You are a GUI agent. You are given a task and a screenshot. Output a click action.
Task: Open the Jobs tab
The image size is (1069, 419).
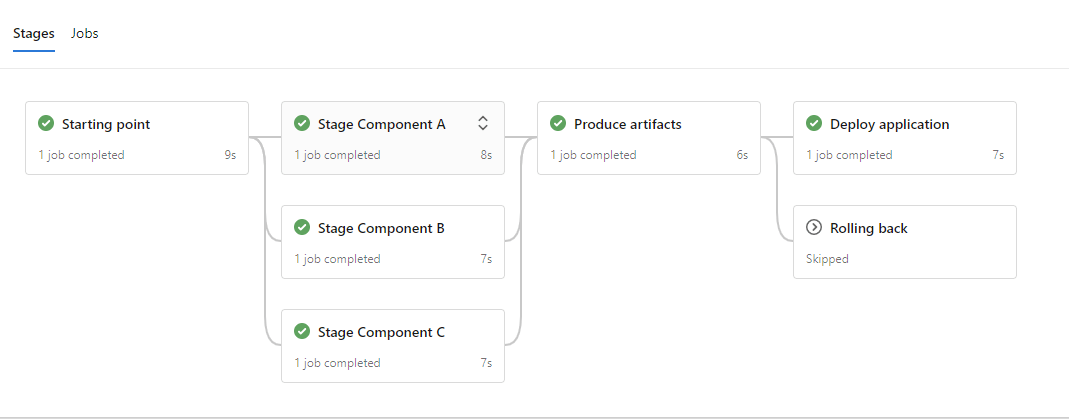click(84, 34)
